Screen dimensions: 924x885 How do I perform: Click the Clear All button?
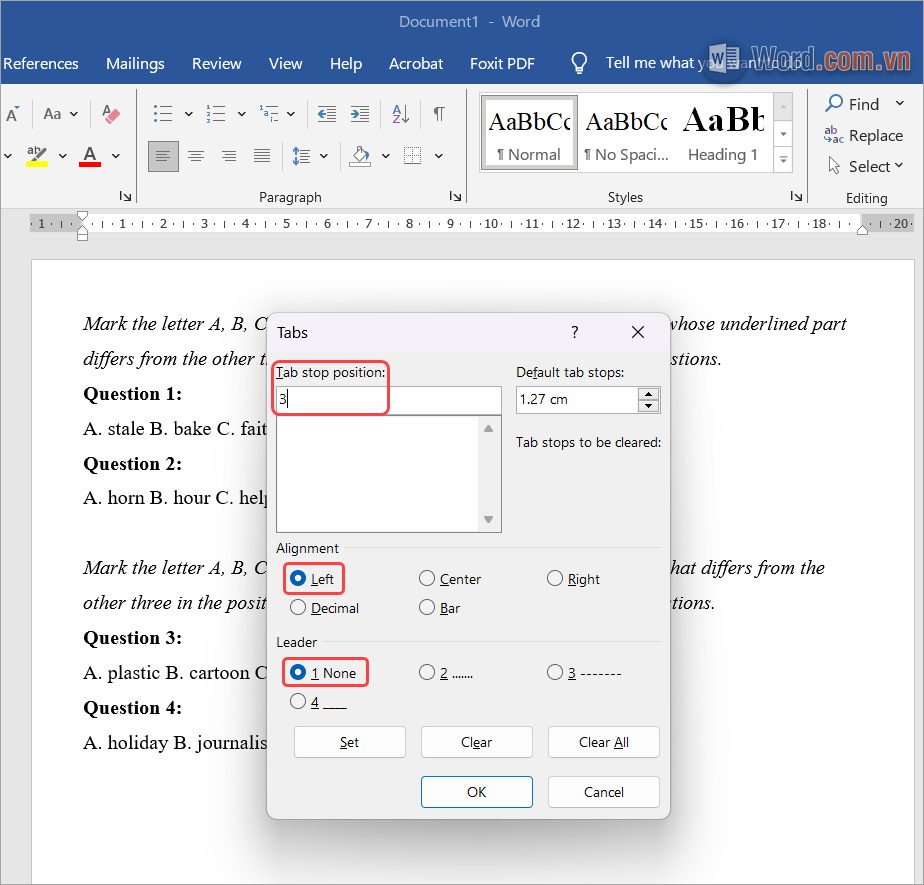click(x=603, y=742)
